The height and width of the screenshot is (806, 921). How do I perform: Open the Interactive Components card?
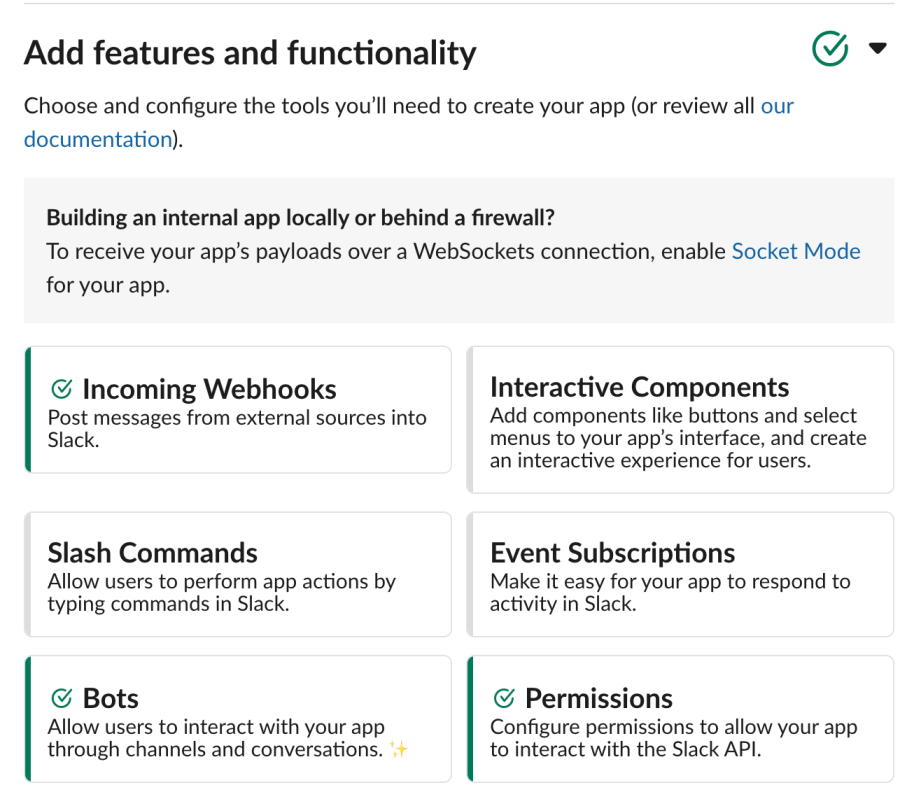point(680,420)
